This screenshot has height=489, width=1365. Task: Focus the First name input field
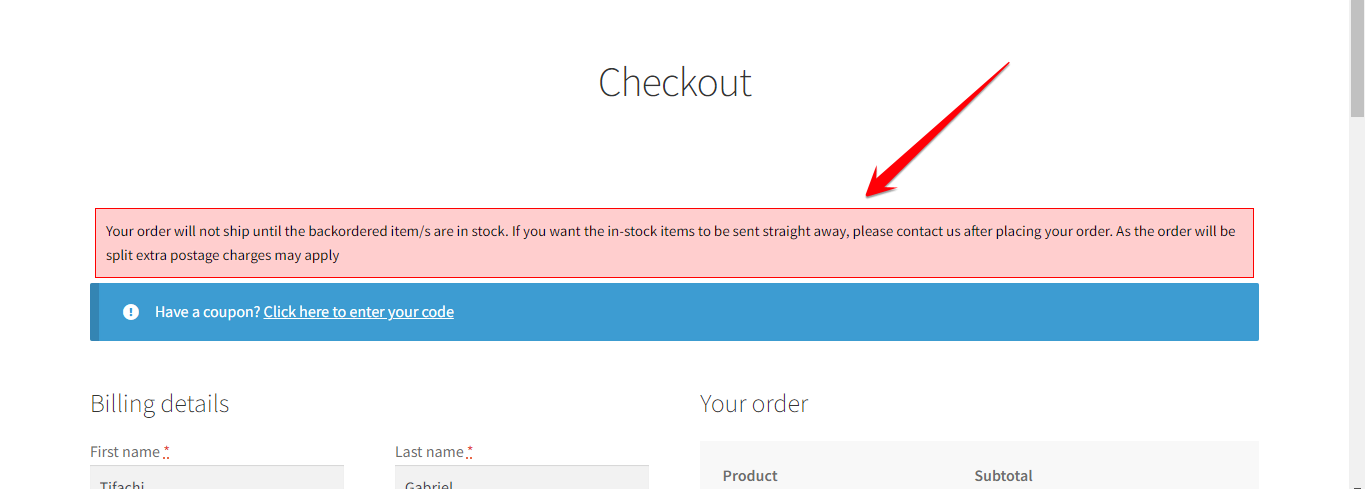217,477
